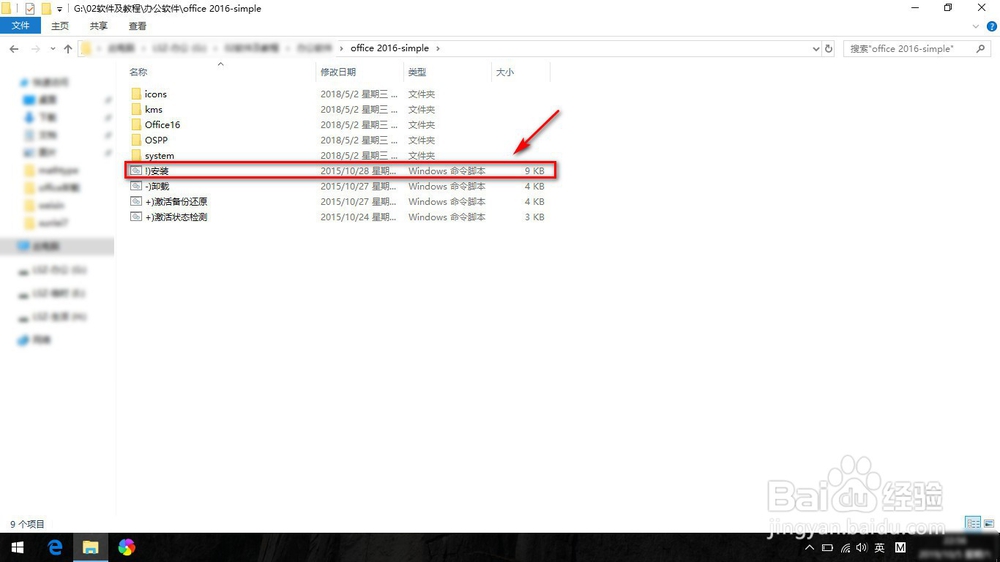Select the OSPP folder icon

tap(136, 140)
